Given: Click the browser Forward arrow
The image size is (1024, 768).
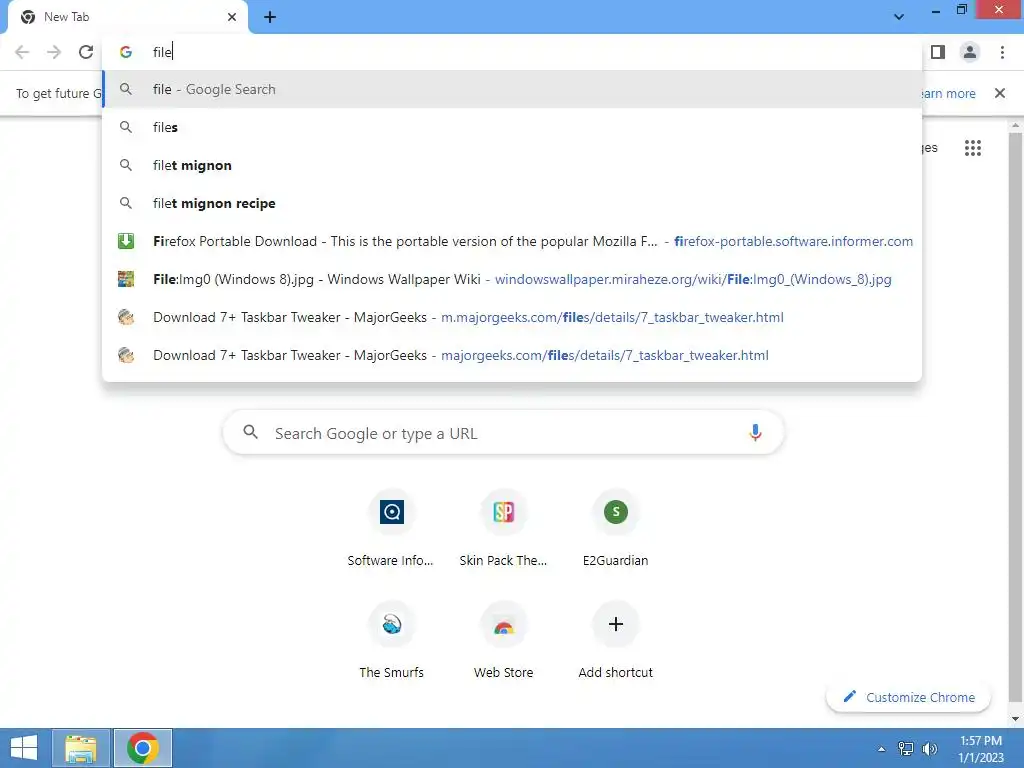Looking at the screenshot, I should click(x=54, y=52).
